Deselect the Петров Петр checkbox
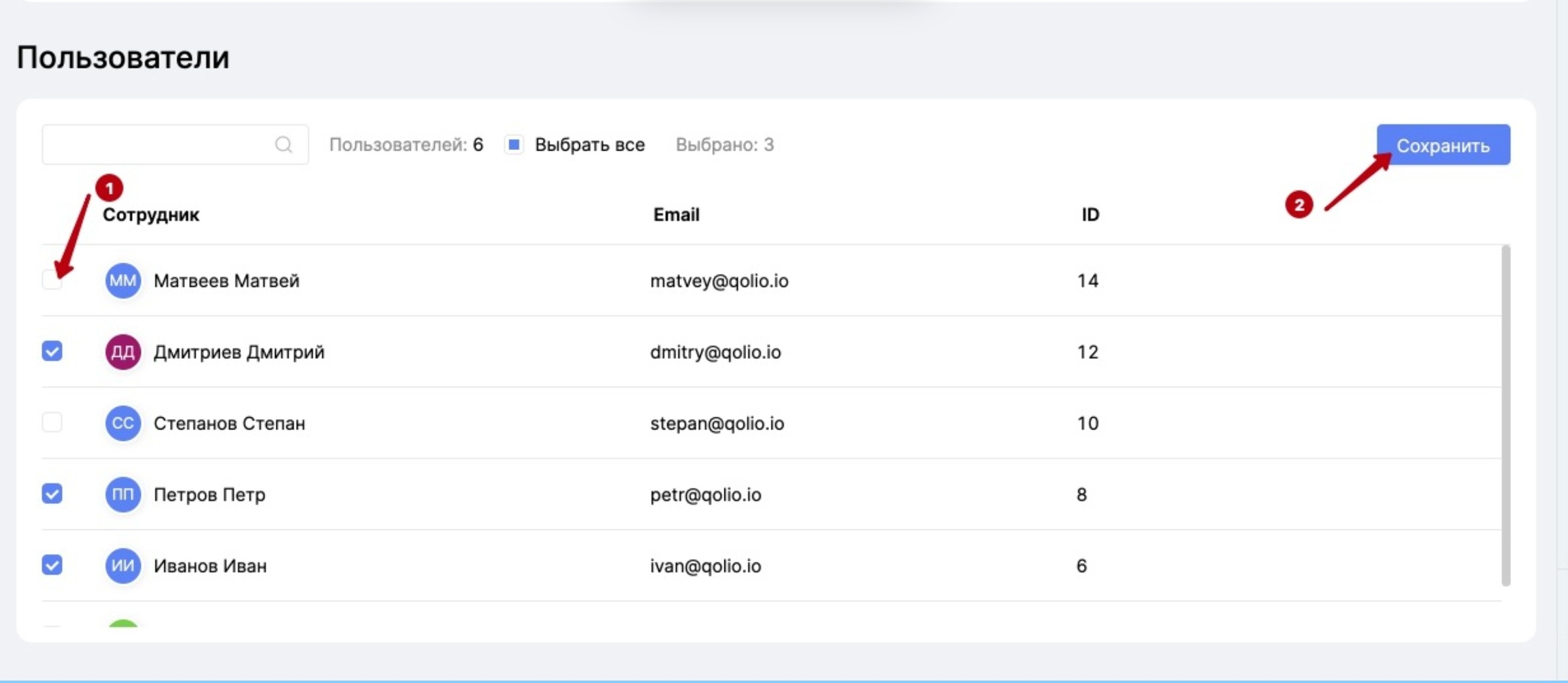 coord(52,494)
